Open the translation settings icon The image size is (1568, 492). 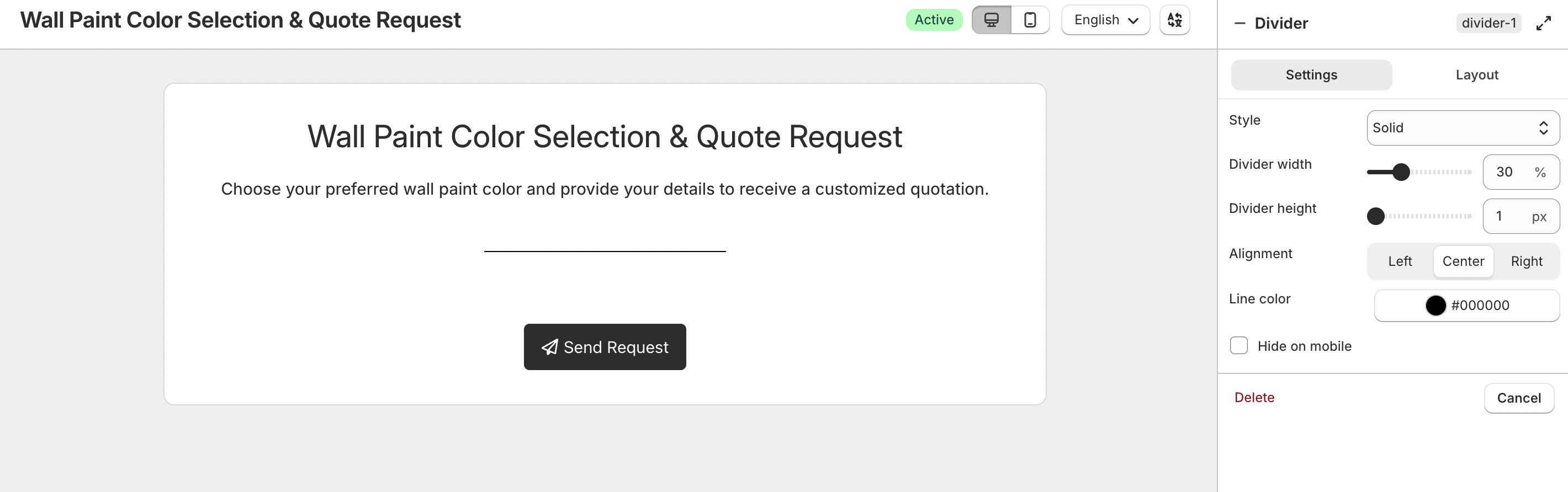pos(1174,20)
